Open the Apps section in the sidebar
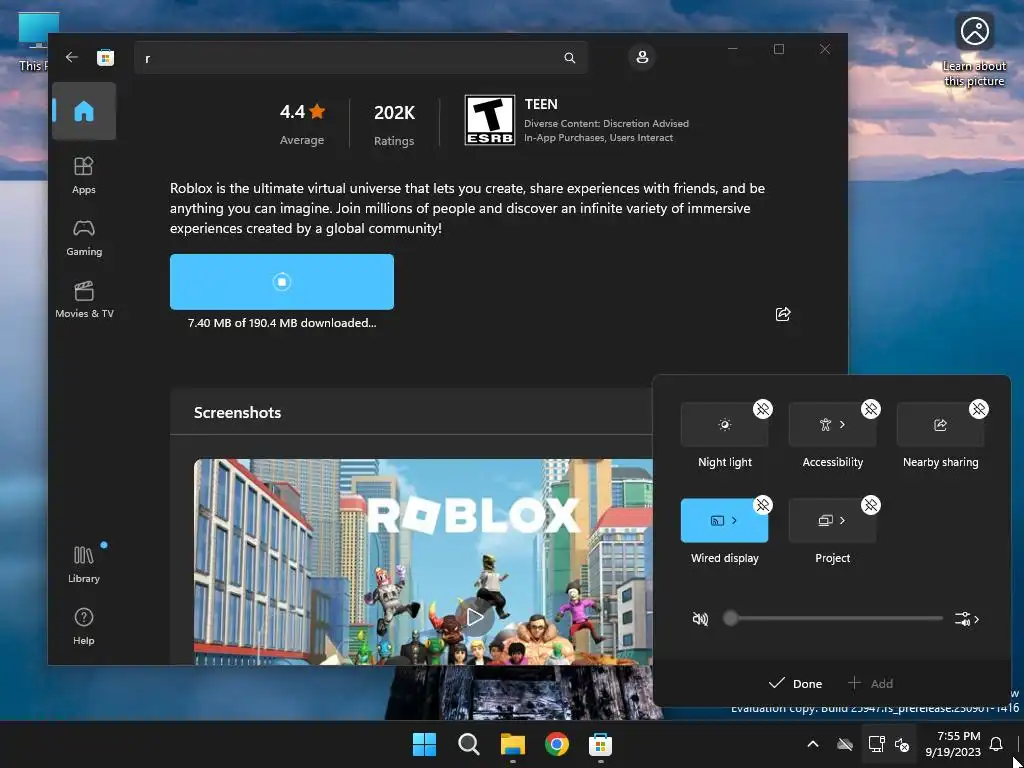Screen dimensions: 1024x768 84,175
